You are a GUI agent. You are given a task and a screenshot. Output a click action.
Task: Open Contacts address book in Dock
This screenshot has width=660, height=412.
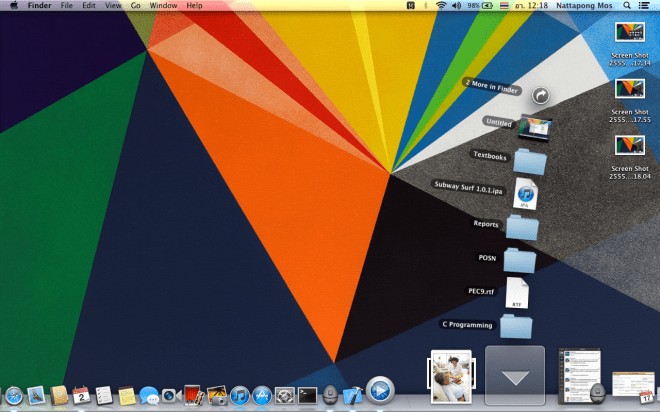pos(59,396)
